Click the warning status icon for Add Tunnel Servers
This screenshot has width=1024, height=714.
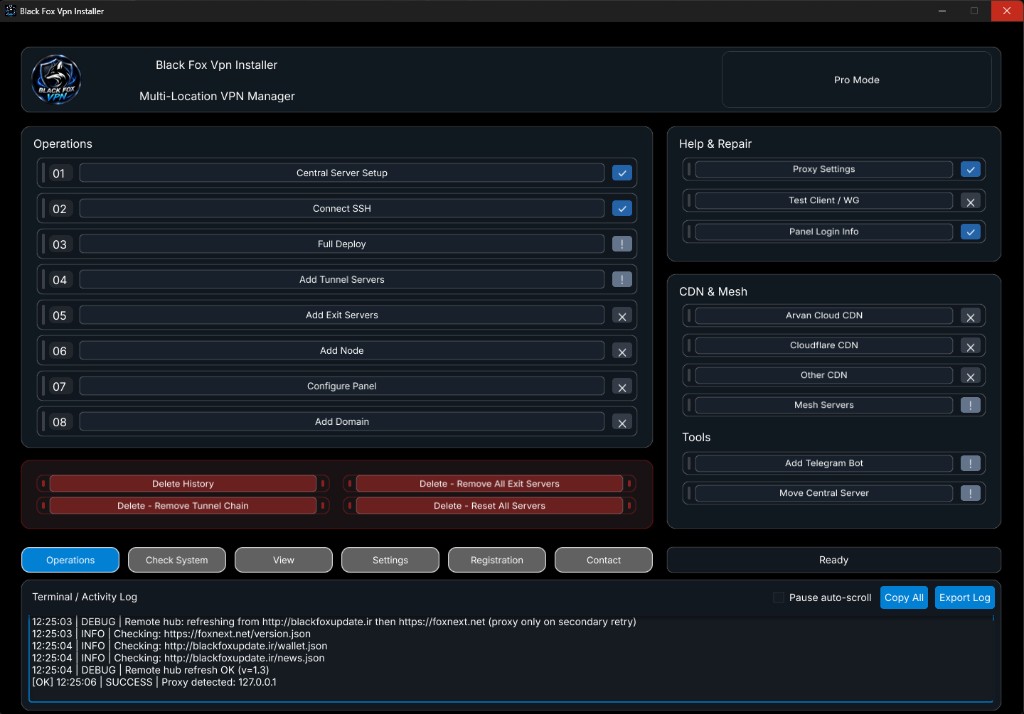622,280
